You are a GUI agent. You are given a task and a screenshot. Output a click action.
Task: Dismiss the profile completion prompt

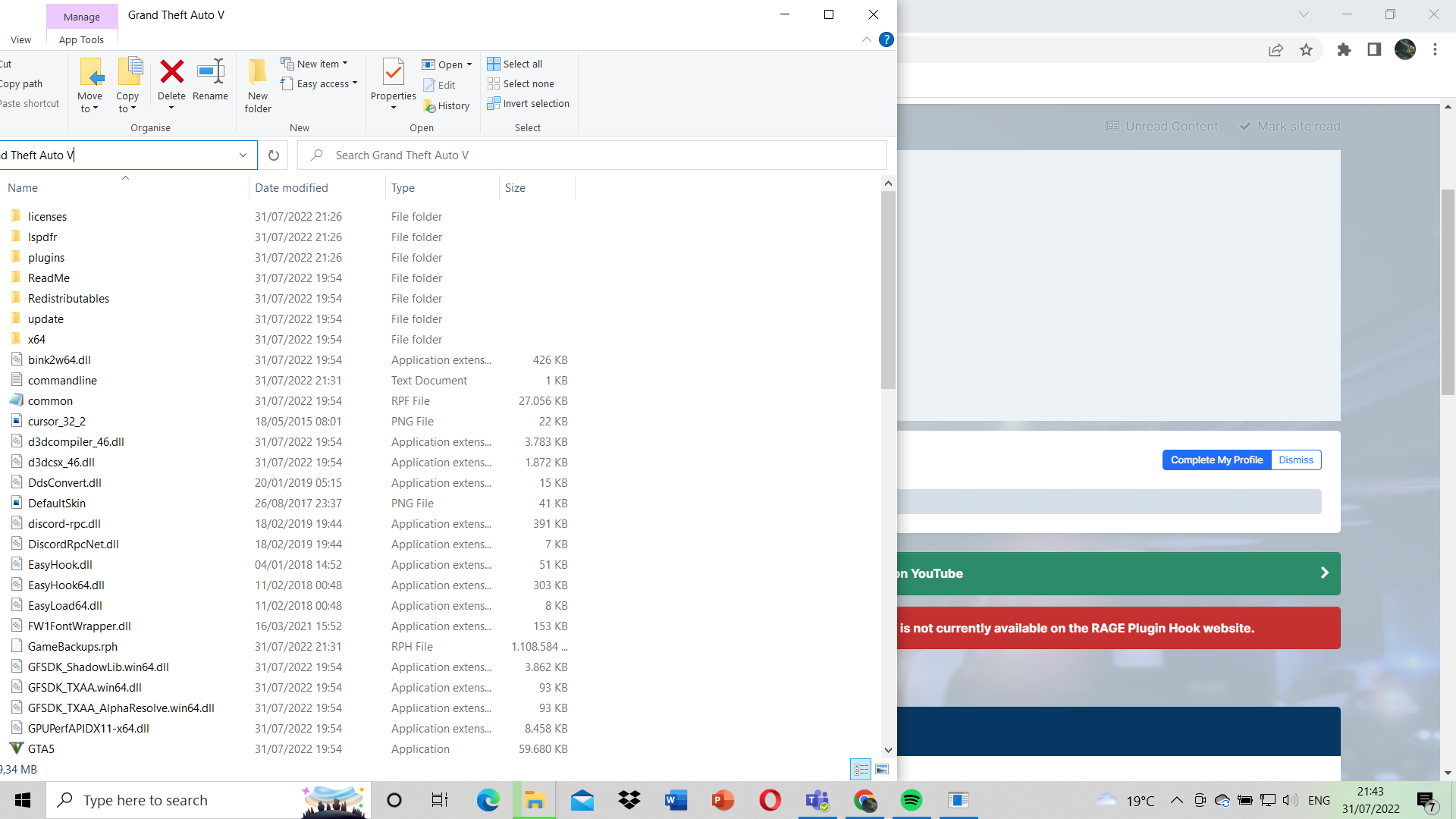(1295, 460)
